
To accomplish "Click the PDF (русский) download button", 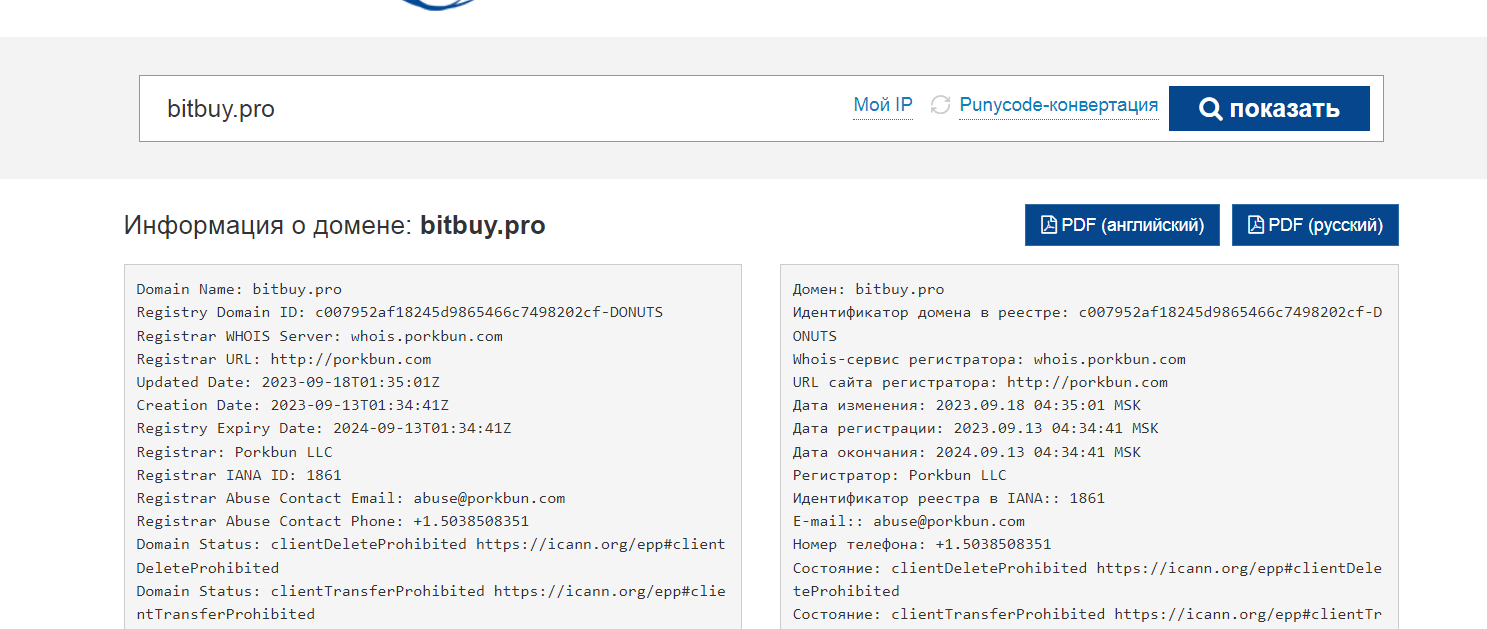I will pyautogui.click(x=1315, y=224).
